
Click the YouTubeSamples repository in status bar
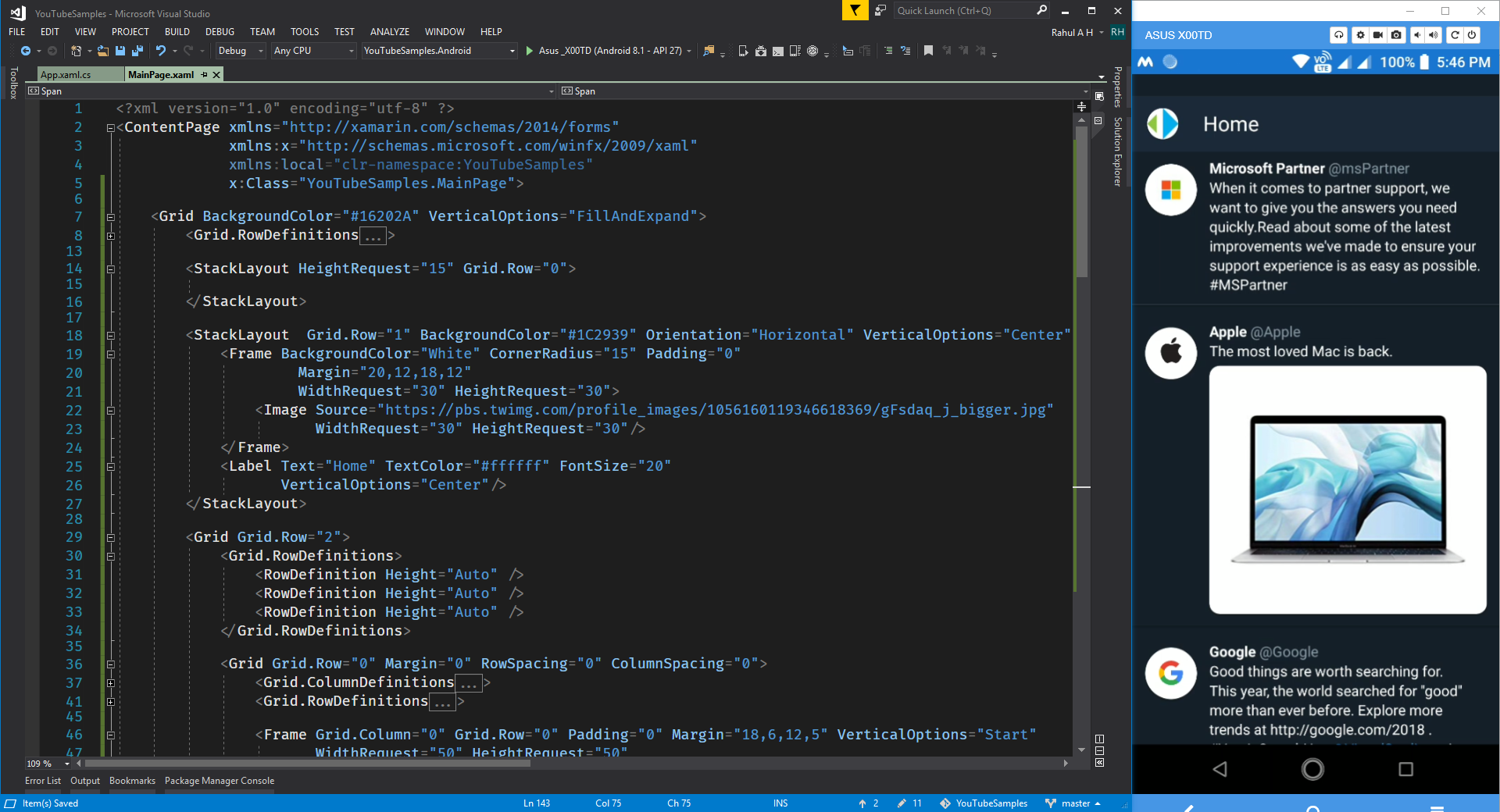point(984,803)
